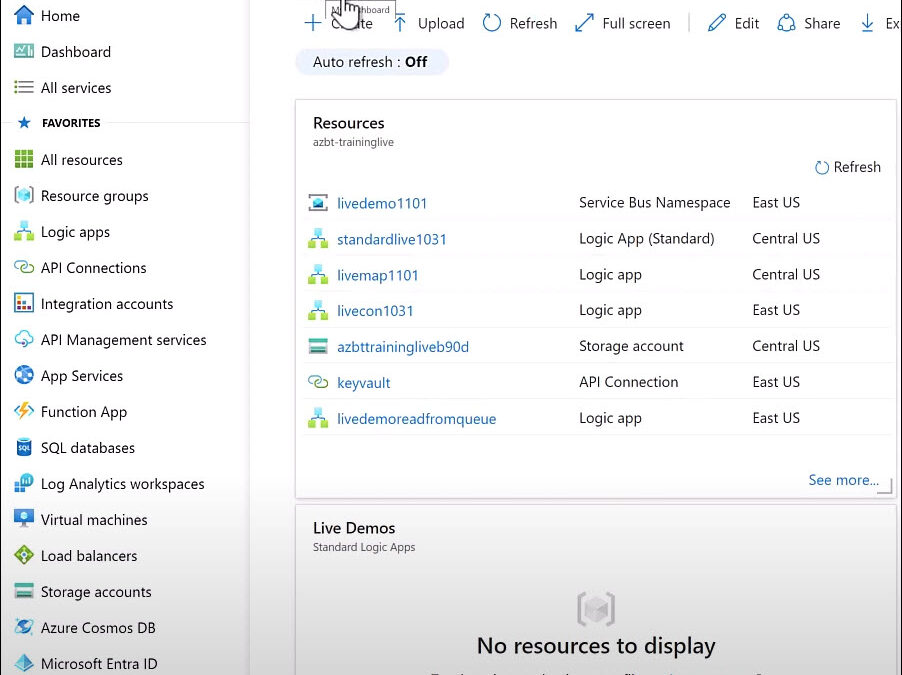Click the Function App lightning icon
This screenshot has height=675, width=902.
click(24, 411)
